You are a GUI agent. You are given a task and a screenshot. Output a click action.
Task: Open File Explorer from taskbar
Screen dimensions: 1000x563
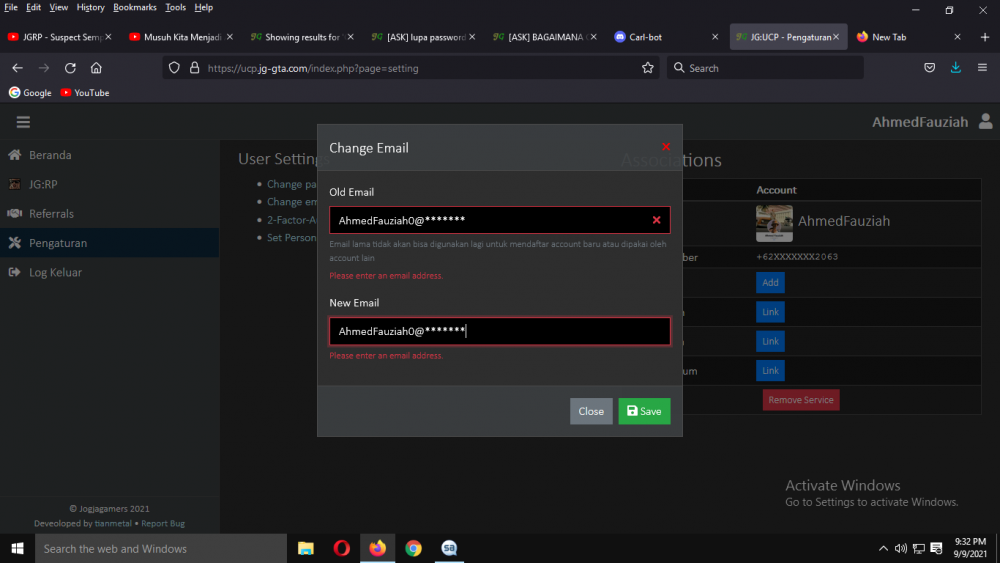coord(306,548)
